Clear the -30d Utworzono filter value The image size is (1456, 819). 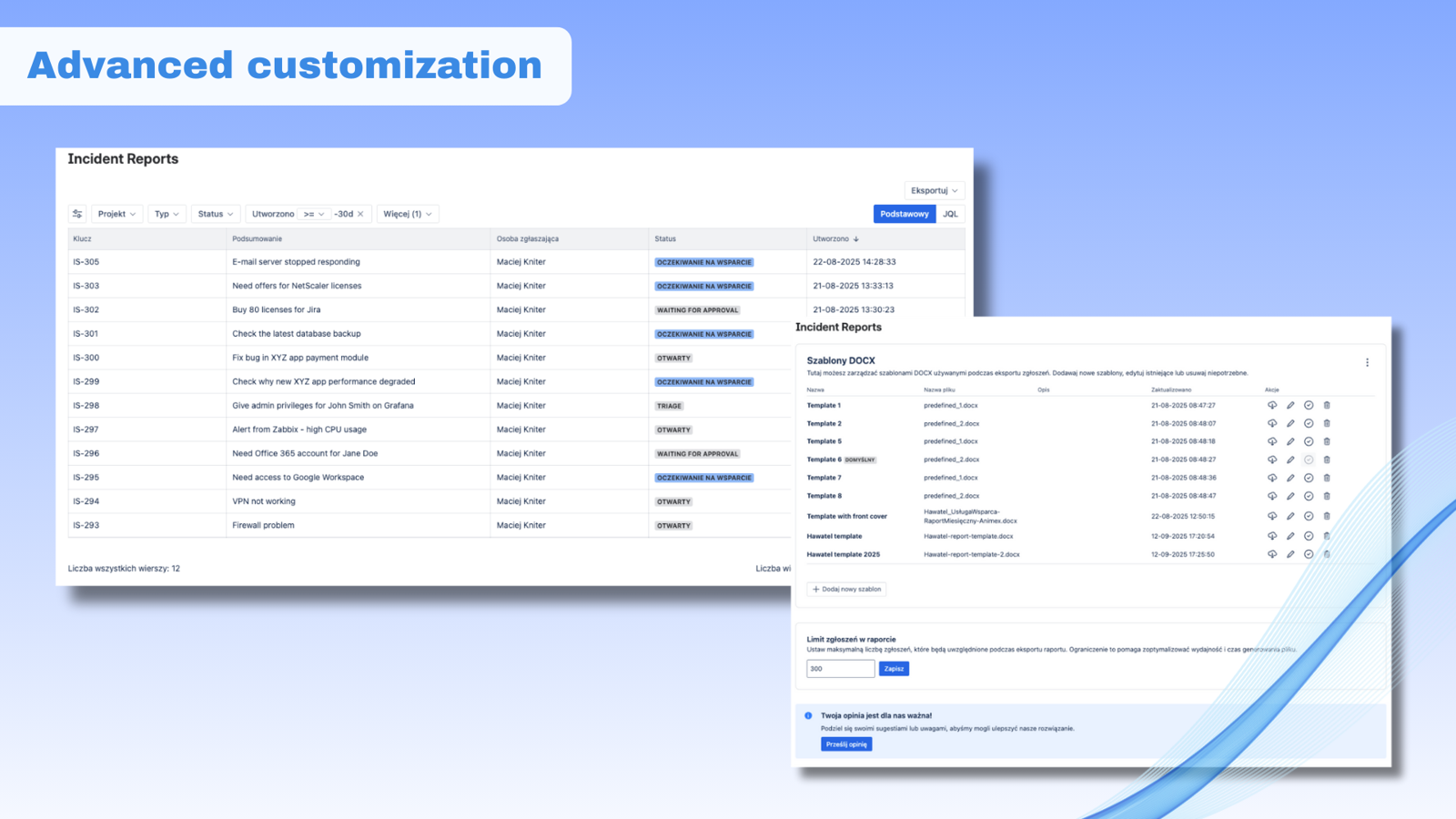click(x=361, y=213)
